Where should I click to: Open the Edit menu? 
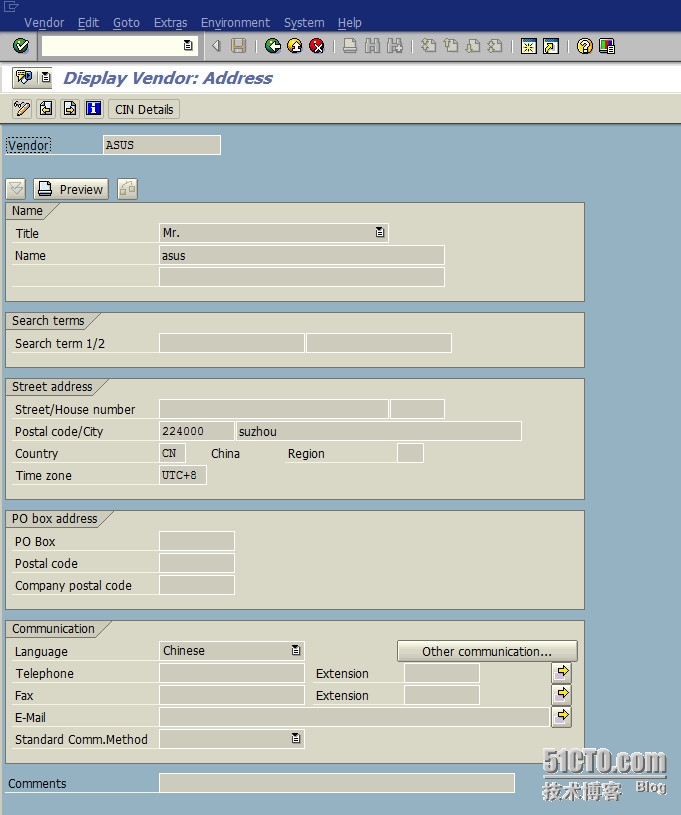tap(88, 23)
